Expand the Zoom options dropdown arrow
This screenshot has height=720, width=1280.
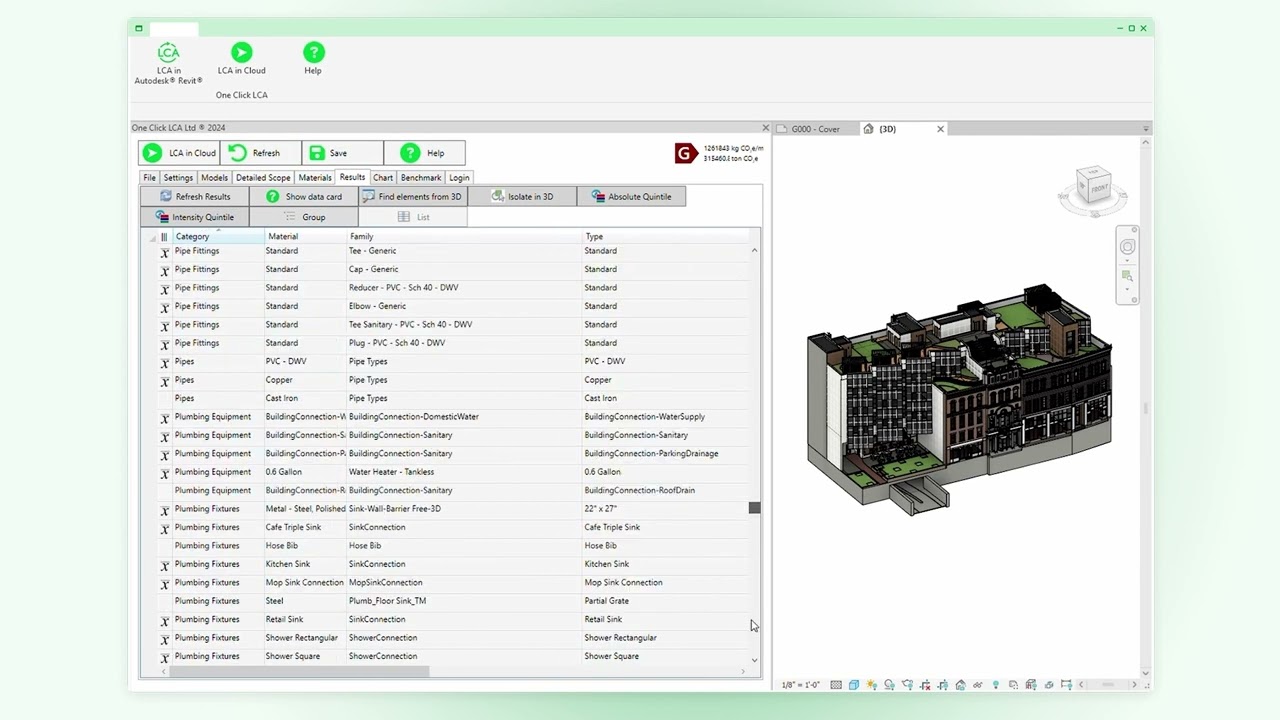pos(1127,289)
